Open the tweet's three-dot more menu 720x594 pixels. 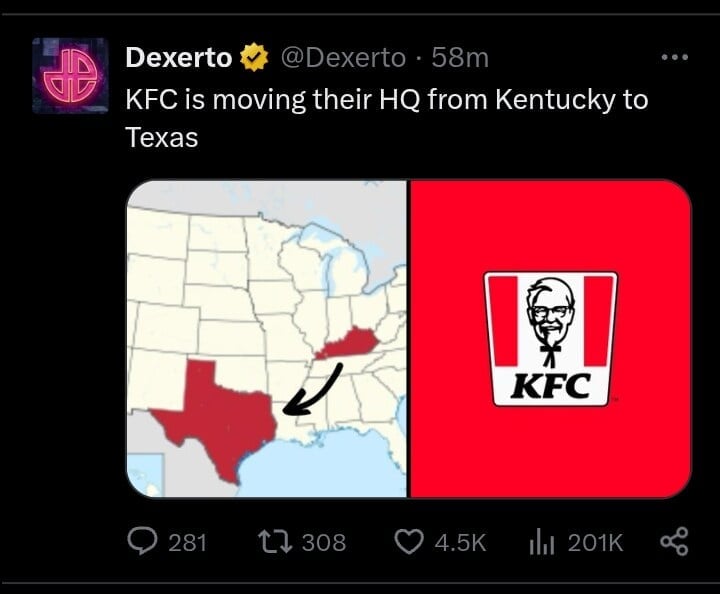point(676,57)
